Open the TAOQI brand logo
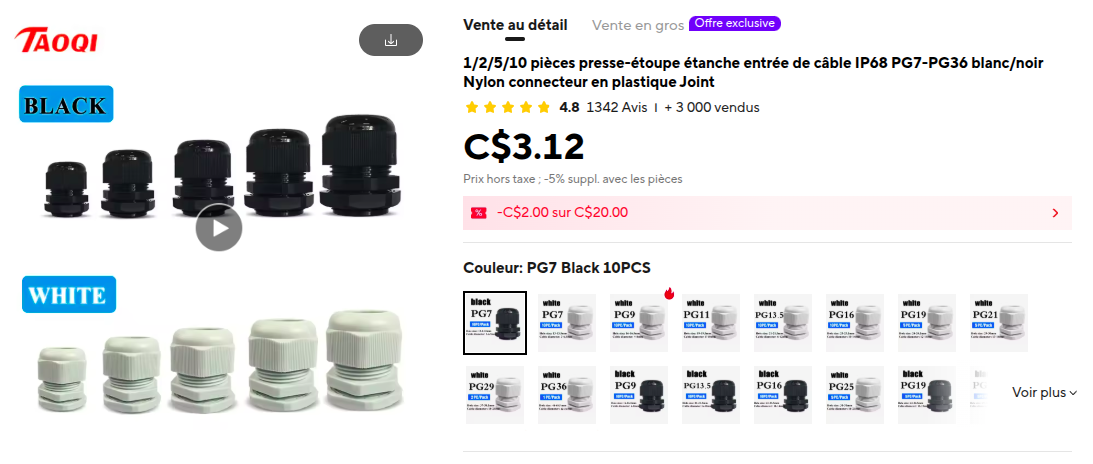This screenshot has height=464, width=1093. (x=56, y=40)
